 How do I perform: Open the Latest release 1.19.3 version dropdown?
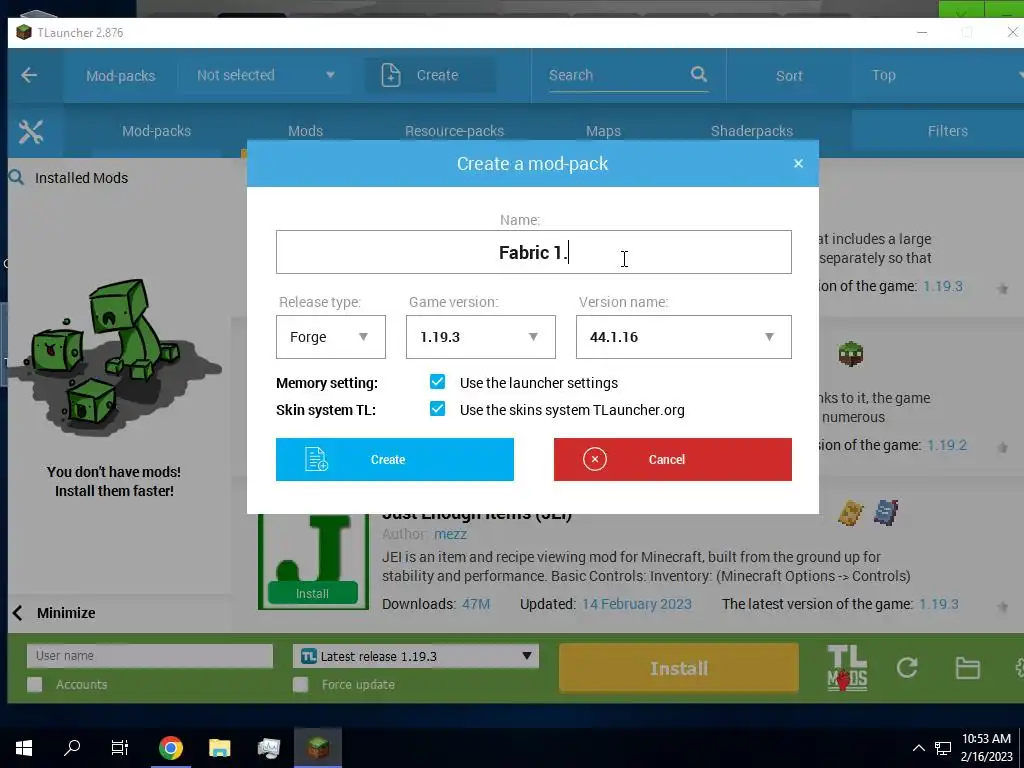(416, 656)
